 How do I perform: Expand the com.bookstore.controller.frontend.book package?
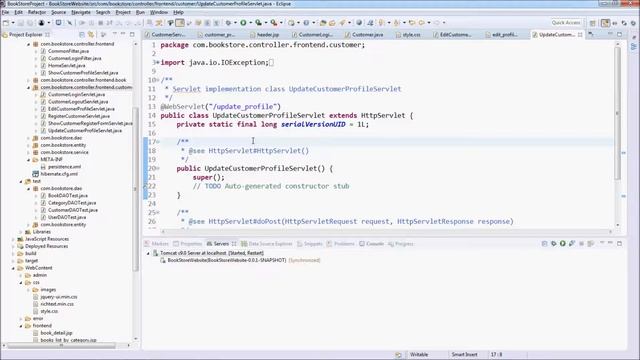pyautogui.click(x=29, y=80)
